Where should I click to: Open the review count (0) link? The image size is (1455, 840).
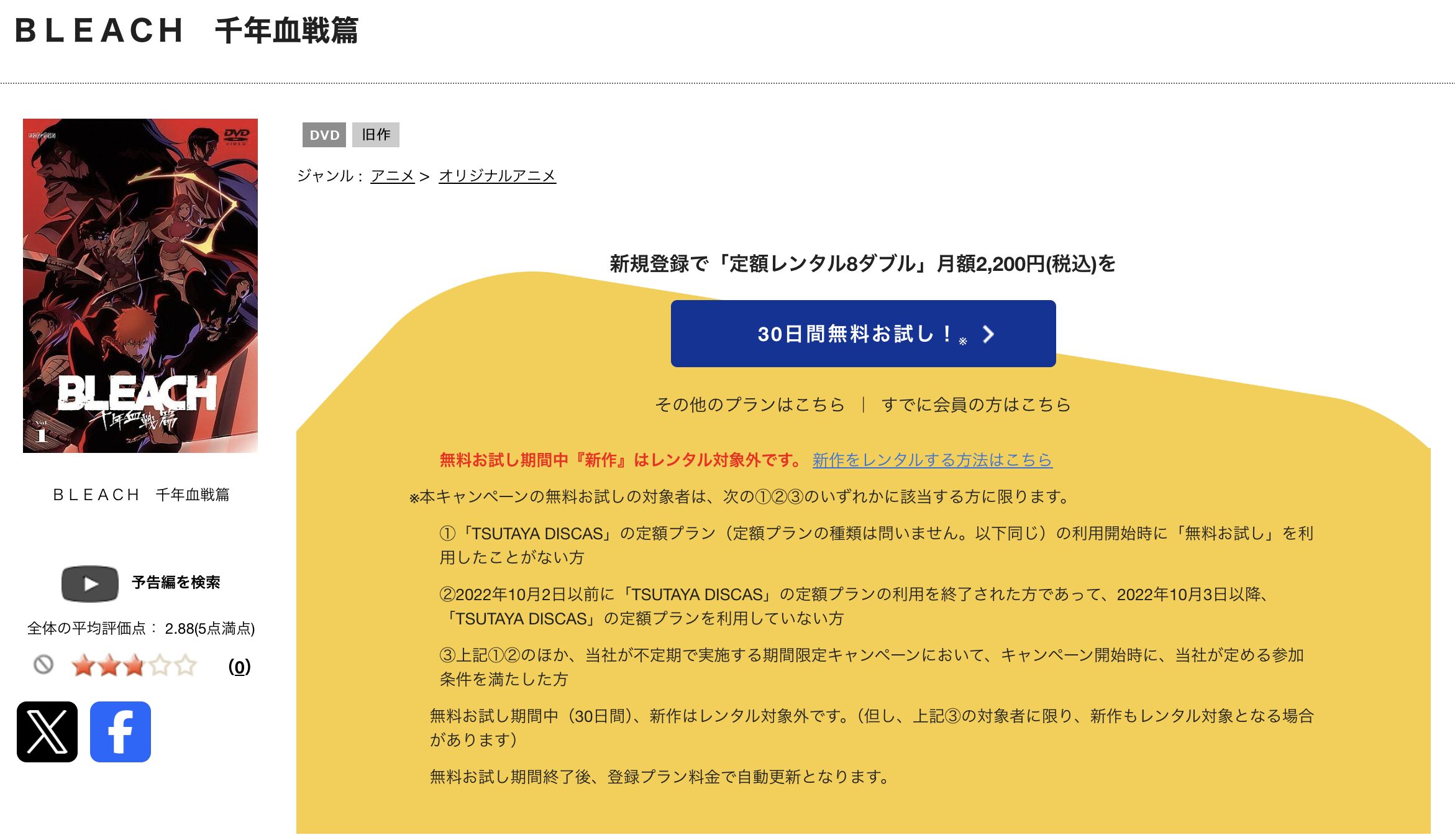click(239, 667)
